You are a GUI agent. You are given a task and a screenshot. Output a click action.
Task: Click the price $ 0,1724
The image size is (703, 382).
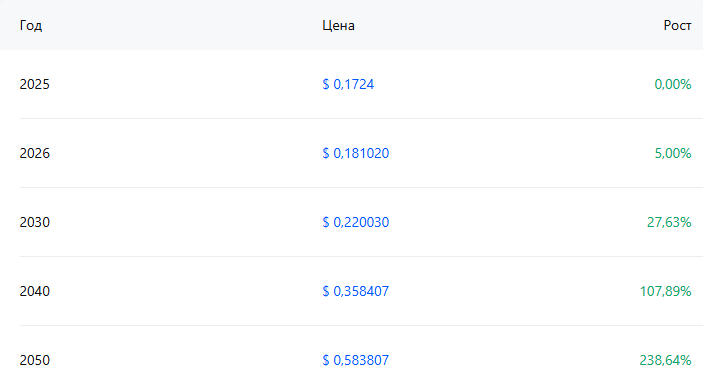[x=348, y=84]
